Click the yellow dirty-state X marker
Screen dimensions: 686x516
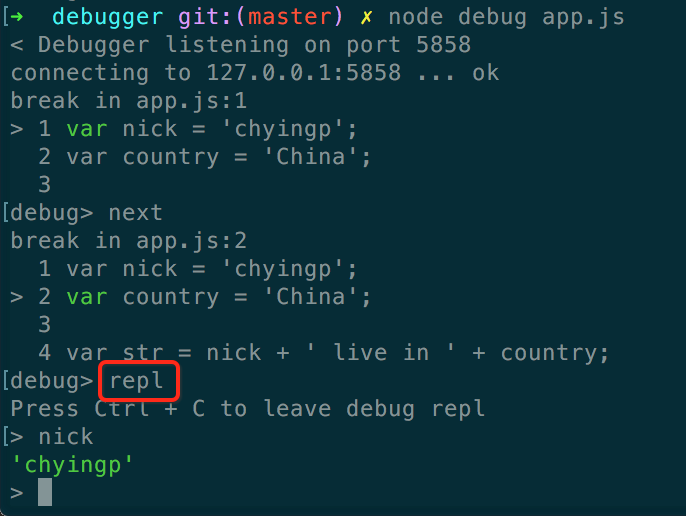click(366, 18)
